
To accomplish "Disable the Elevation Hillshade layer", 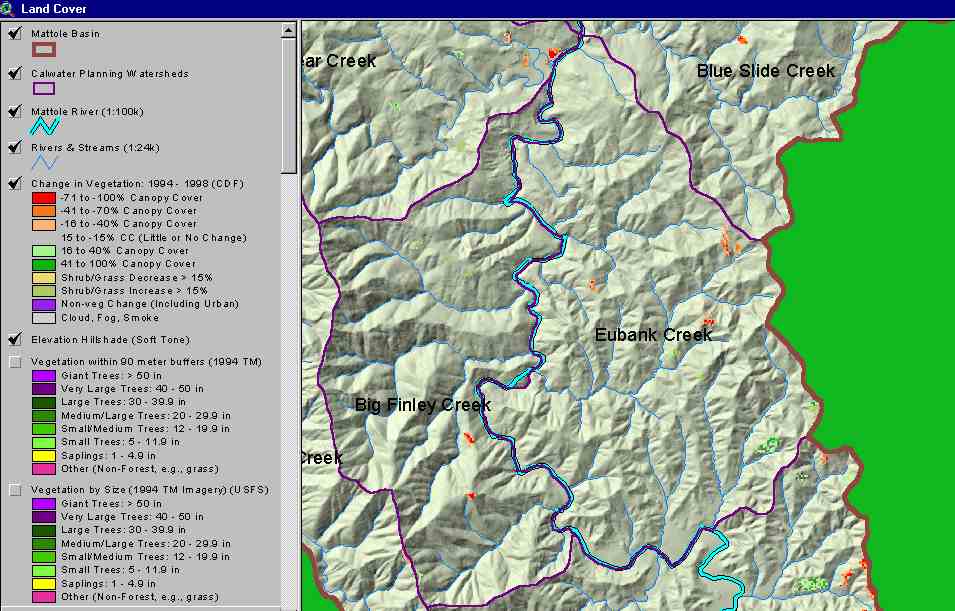I will coord(15,339).
